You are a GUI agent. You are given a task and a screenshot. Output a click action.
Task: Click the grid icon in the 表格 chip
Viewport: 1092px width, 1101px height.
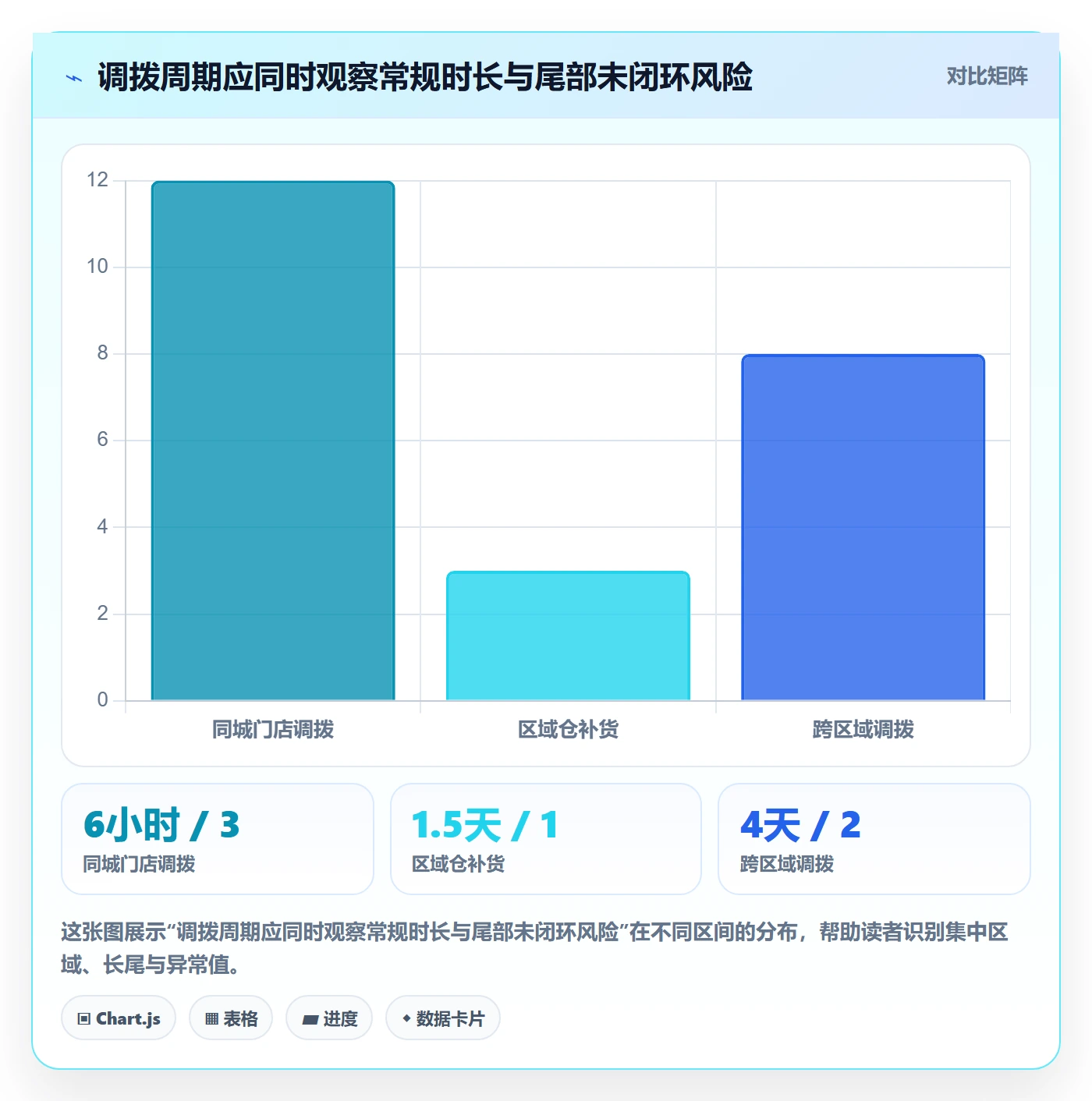[x=211, y=1018]
